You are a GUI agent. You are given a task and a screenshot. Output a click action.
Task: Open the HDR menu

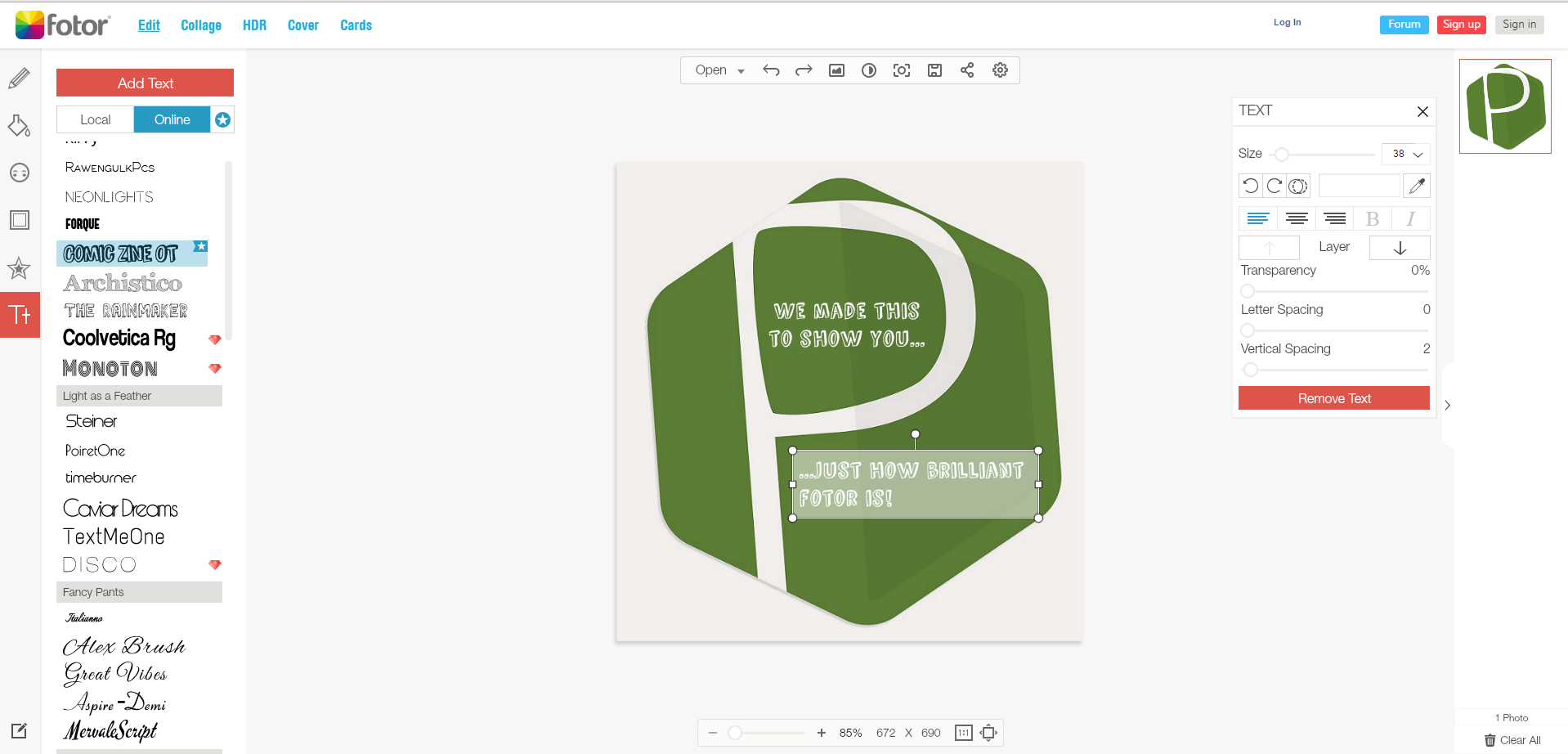pyautogui.click(x=254, y=25)
